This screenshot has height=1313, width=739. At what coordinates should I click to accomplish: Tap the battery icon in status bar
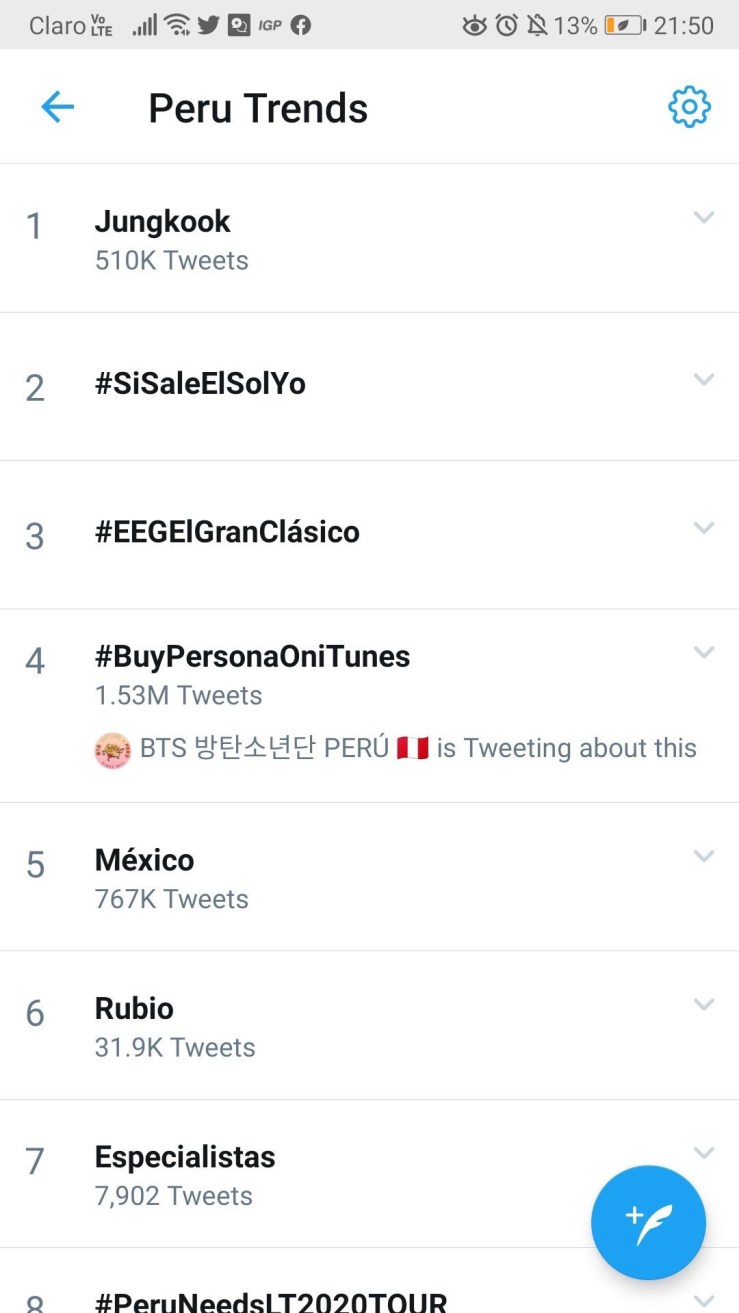tap(624, 25)
